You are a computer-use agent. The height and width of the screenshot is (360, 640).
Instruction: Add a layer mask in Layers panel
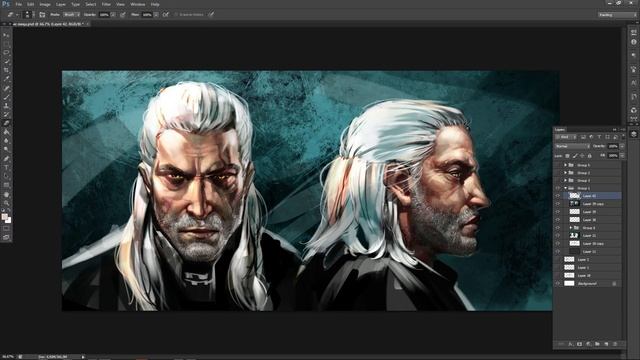click(x=580, y=344)
